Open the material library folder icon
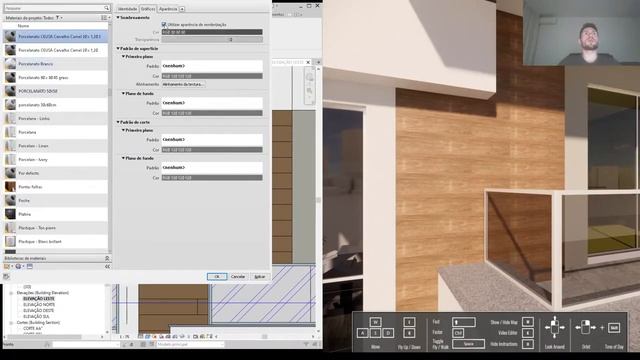This screenshot has width=640, height=360. 7,266
